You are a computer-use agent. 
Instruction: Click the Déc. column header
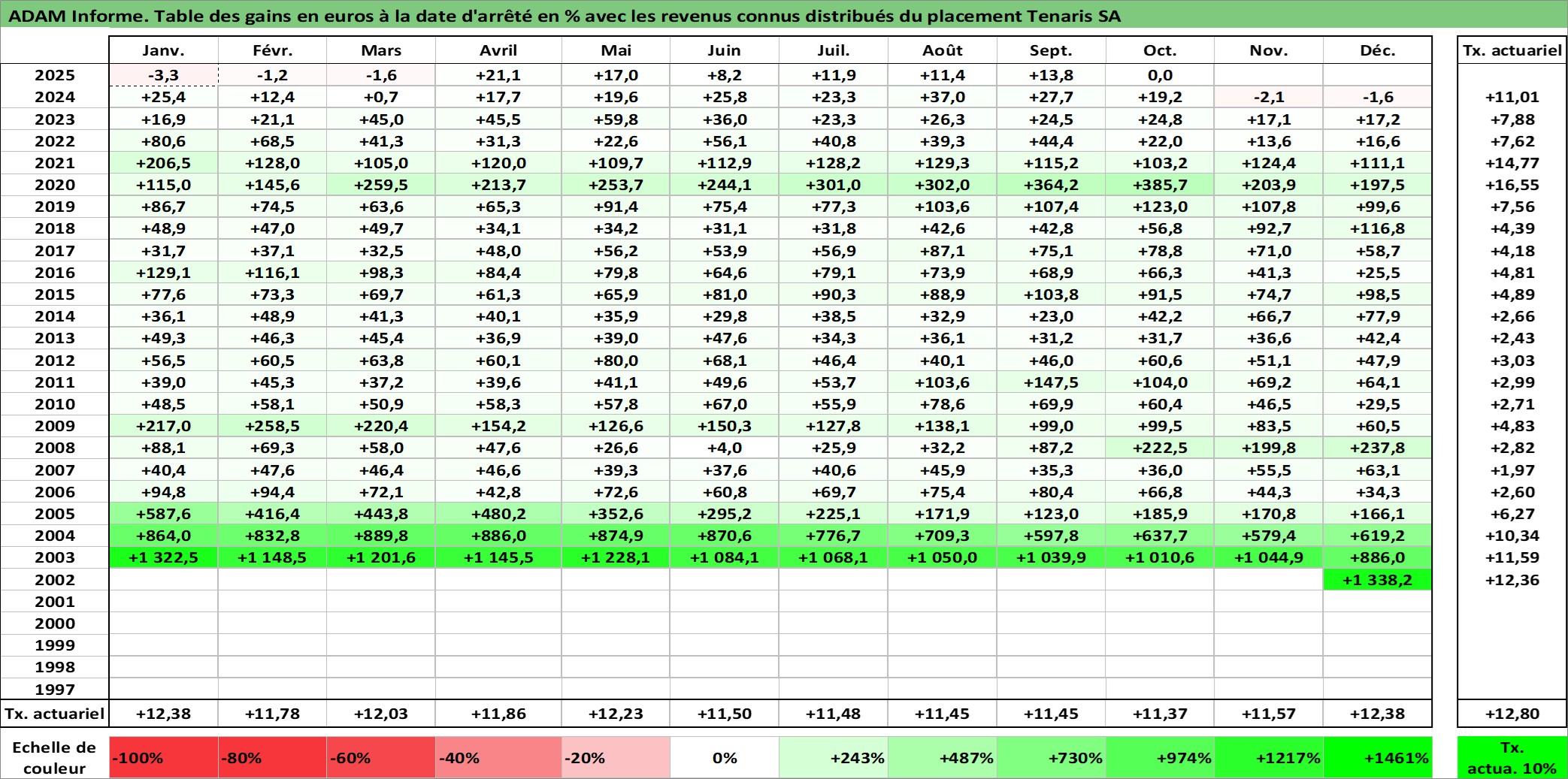[1377, 50]
